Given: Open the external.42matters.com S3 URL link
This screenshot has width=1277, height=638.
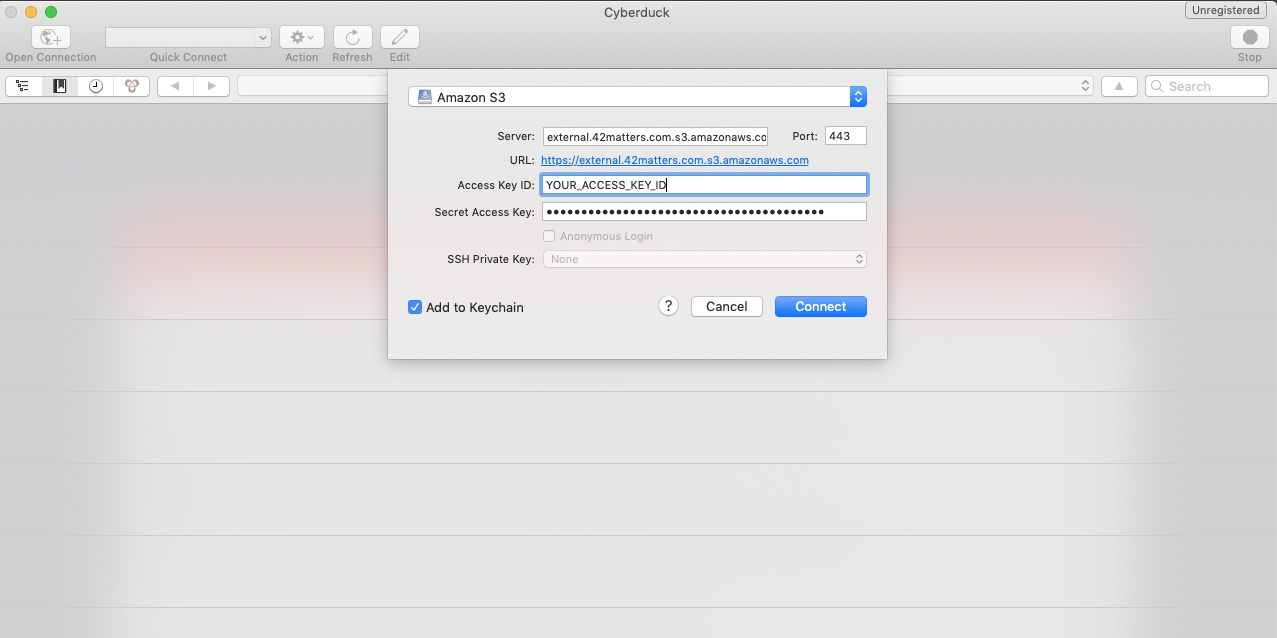Looking at the screenshot, I should point(675,160).
